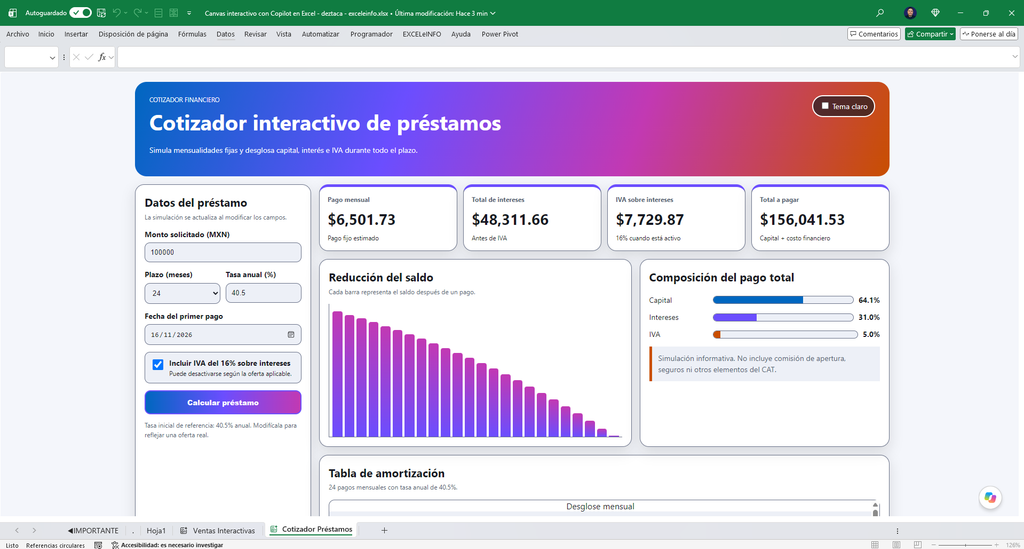The height and width of the screenshot is (549, 1024).
Task: Open the Revisar ribbon tab
Action: tap(255, 34)
